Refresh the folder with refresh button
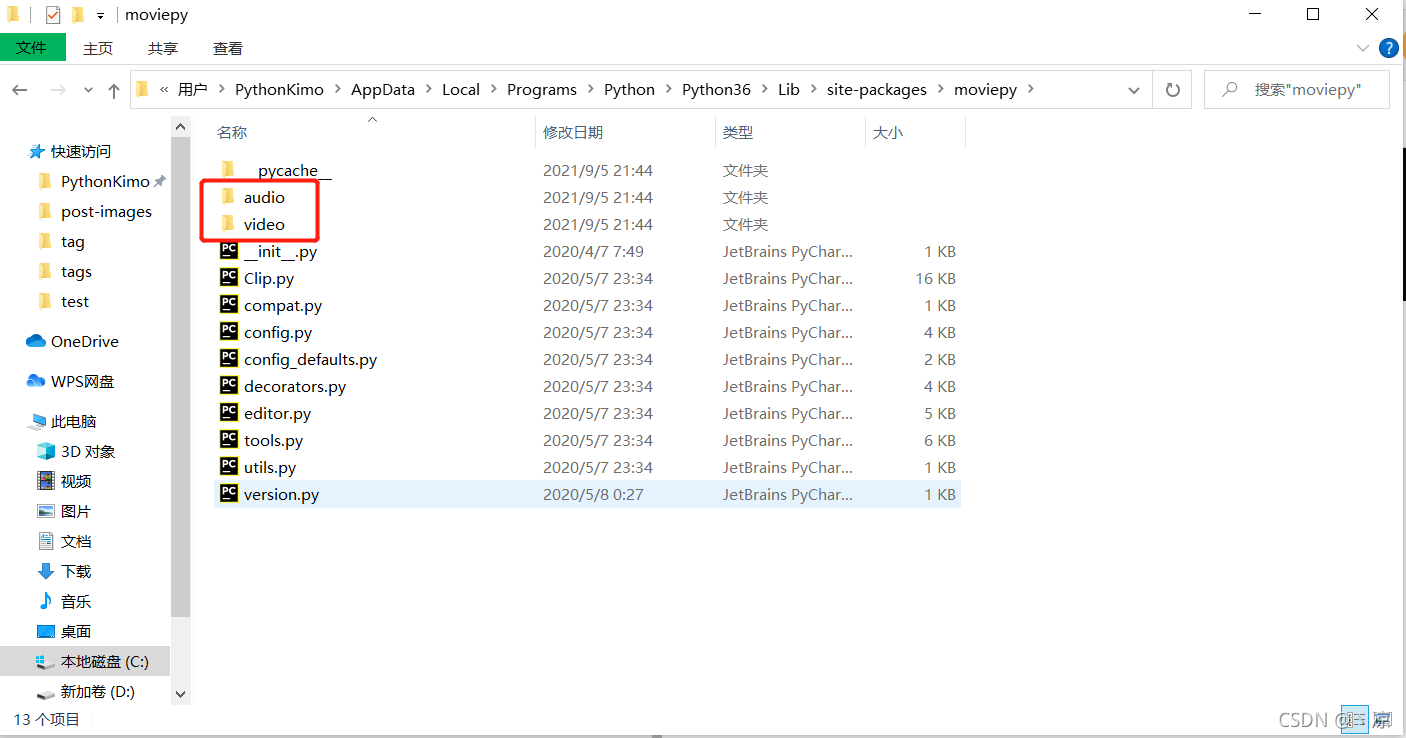The width and height of the screenshot is (1406, 738). click(1173, 90)
